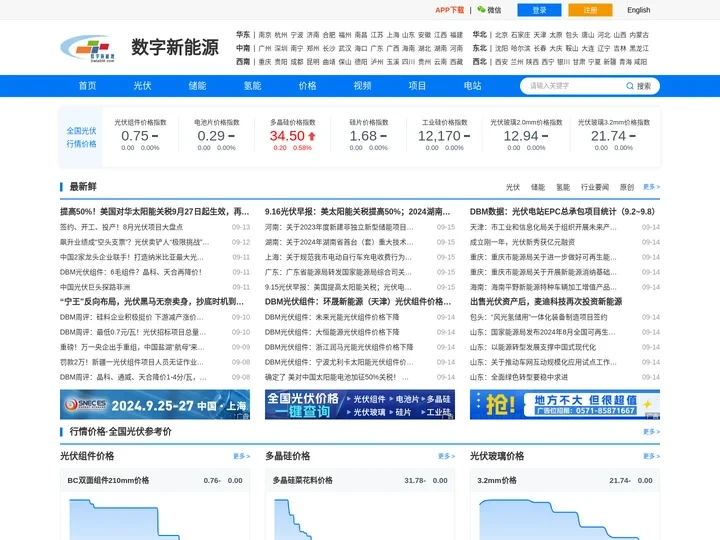The image size is (720, 540).
Task: Open headline 提高50%！美国对华太阳能关税
Action: click(x=155, y=212)
